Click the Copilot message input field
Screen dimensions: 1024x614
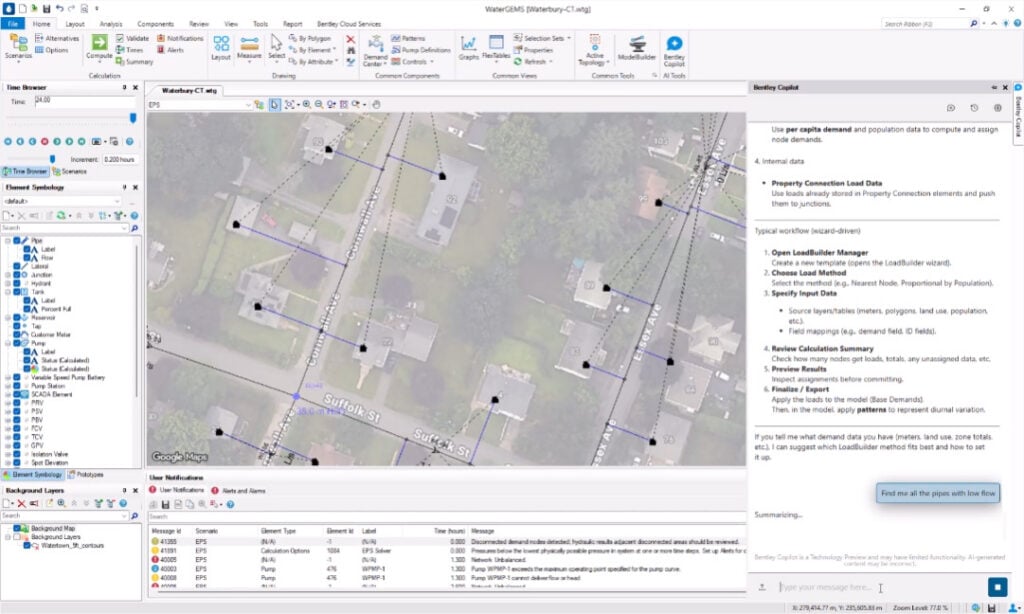878,587
